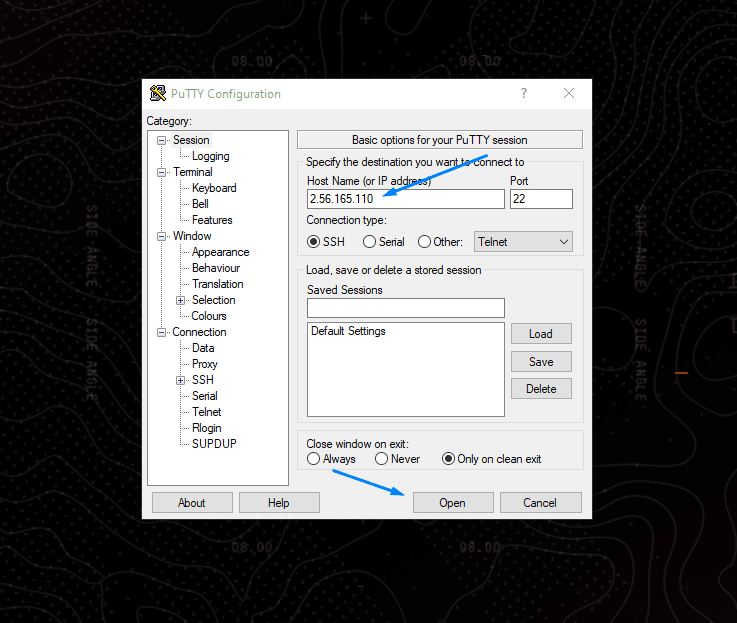
Task: Select the SSH connection type radio button
Action: click(x=314, y=242)
